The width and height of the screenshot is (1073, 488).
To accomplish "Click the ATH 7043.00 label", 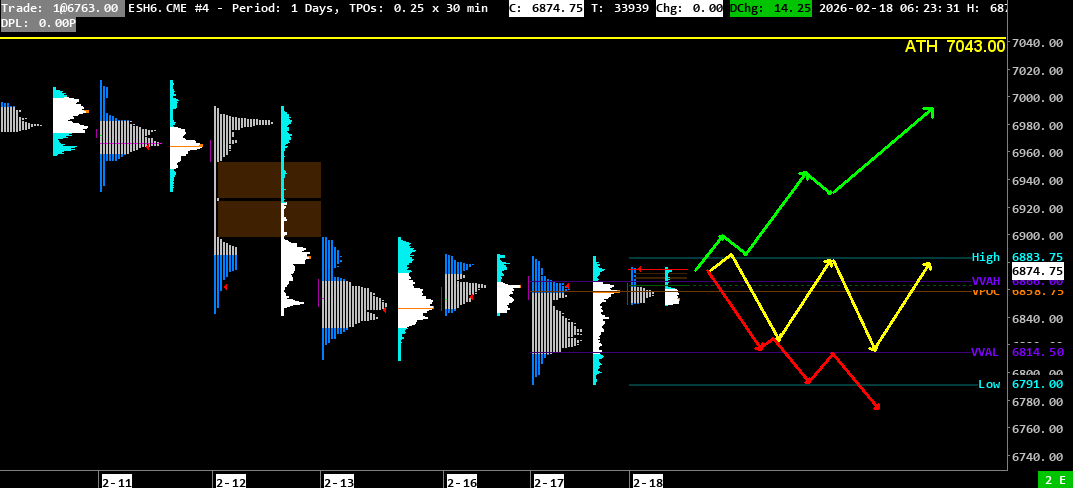I will [954, 47].
